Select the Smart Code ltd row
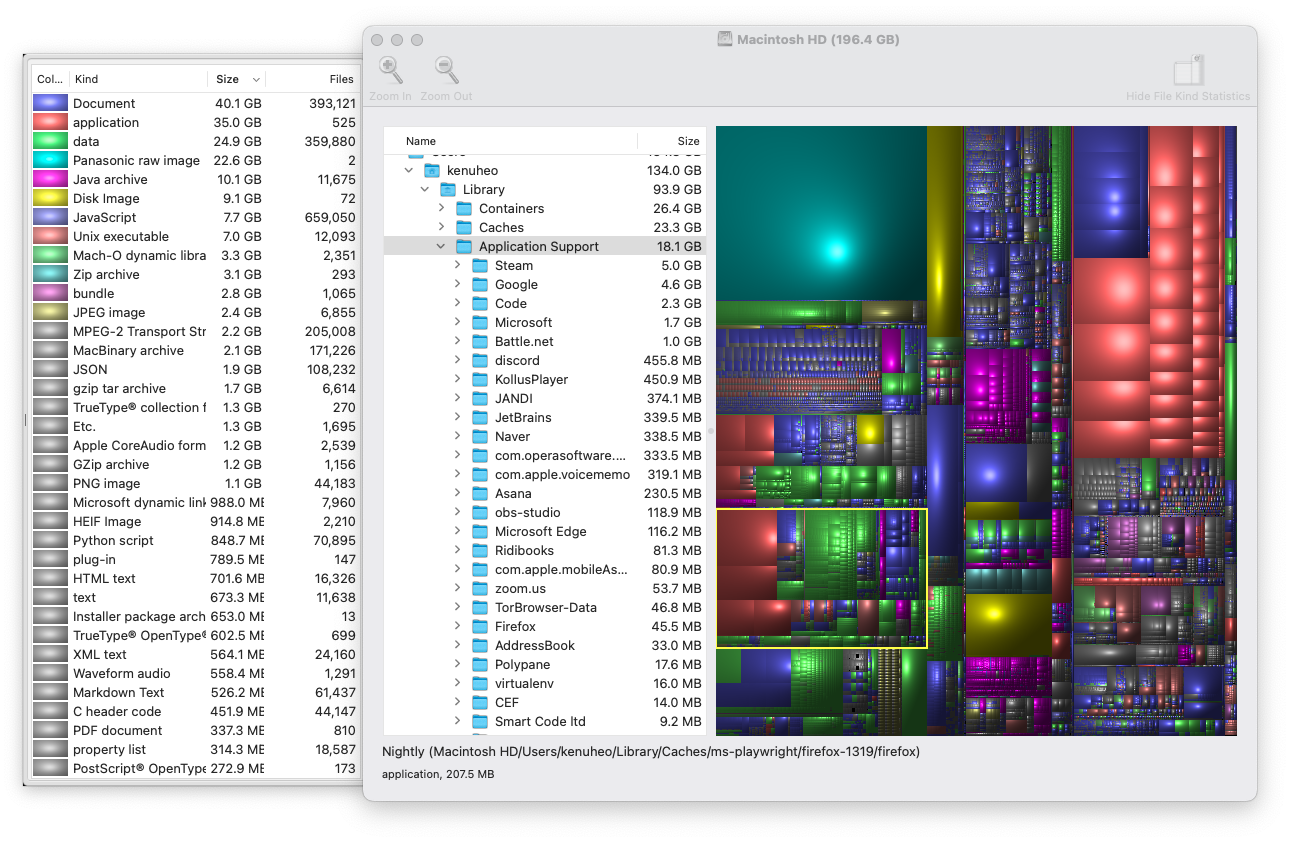The height and width of the screenshot is (843, 1291). 545,722
